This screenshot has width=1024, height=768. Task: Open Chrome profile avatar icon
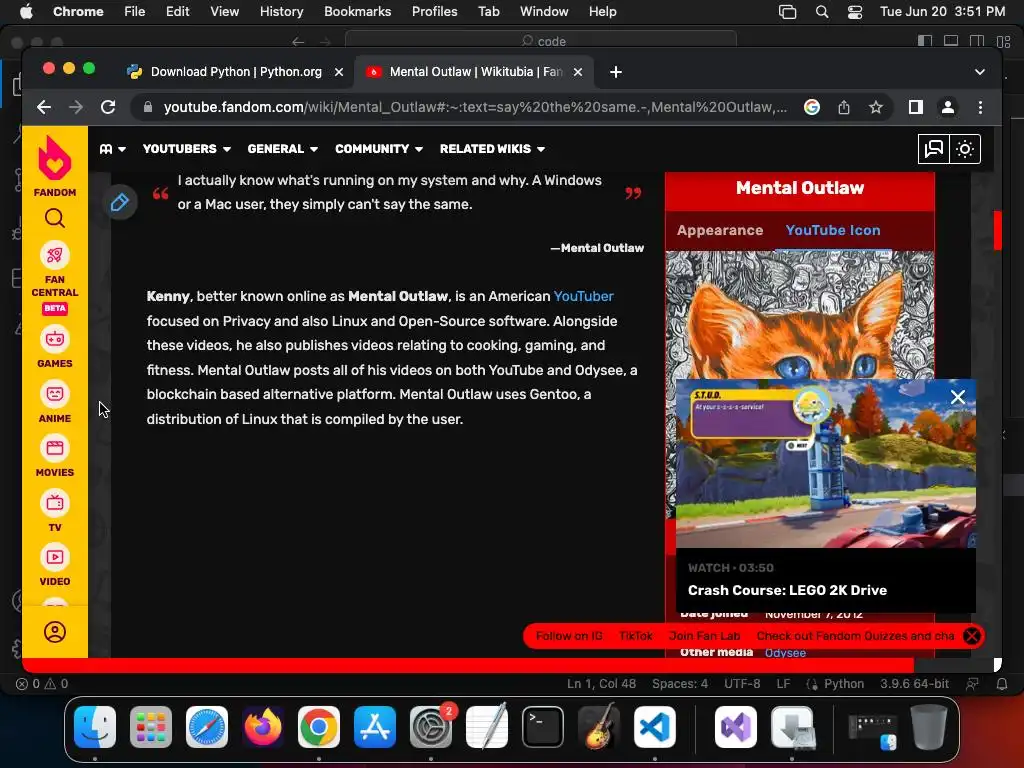948,107
